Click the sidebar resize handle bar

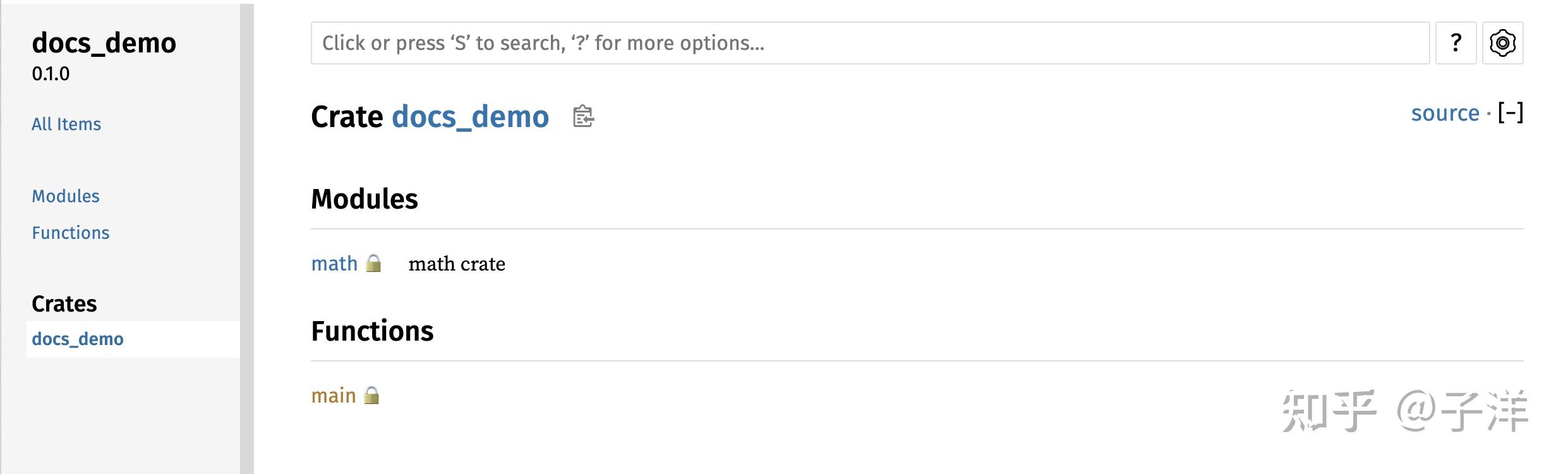pyautogui.click(x=246, y=237)
